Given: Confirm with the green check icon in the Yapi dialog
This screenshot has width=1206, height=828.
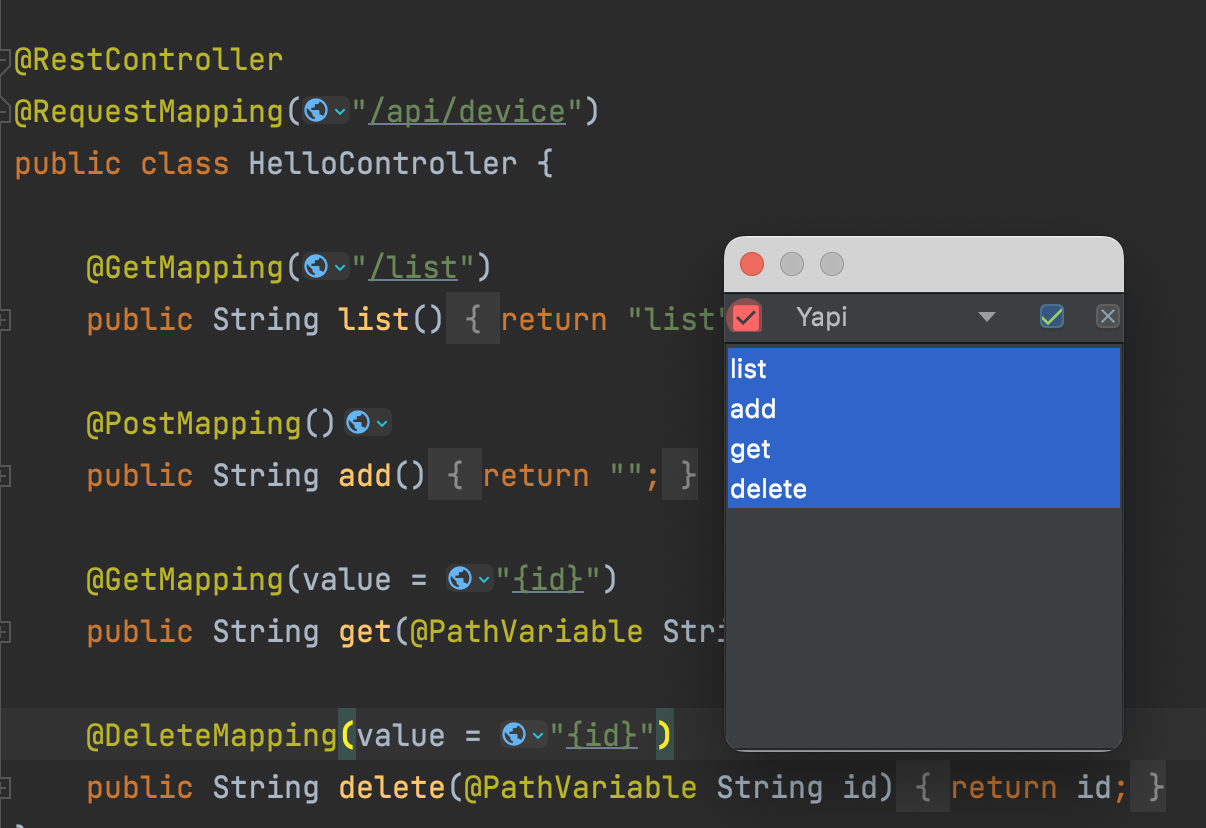Looking at the screenshot, I should click(1051, 317).
